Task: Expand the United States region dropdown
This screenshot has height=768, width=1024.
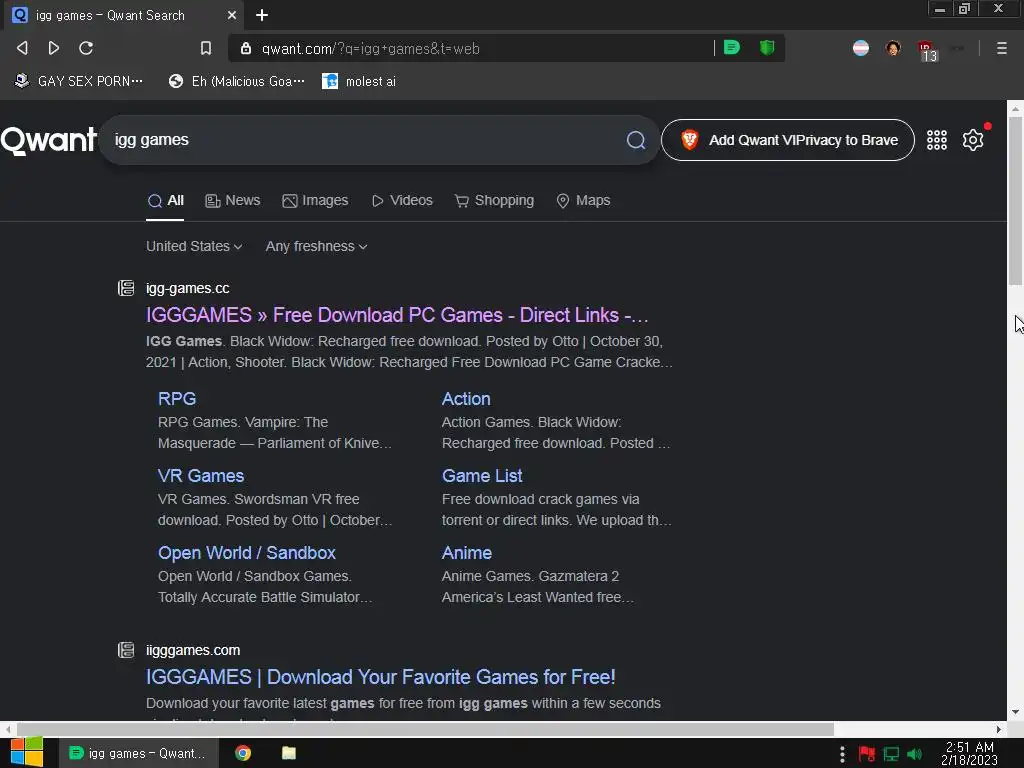Action: (194, 246)
